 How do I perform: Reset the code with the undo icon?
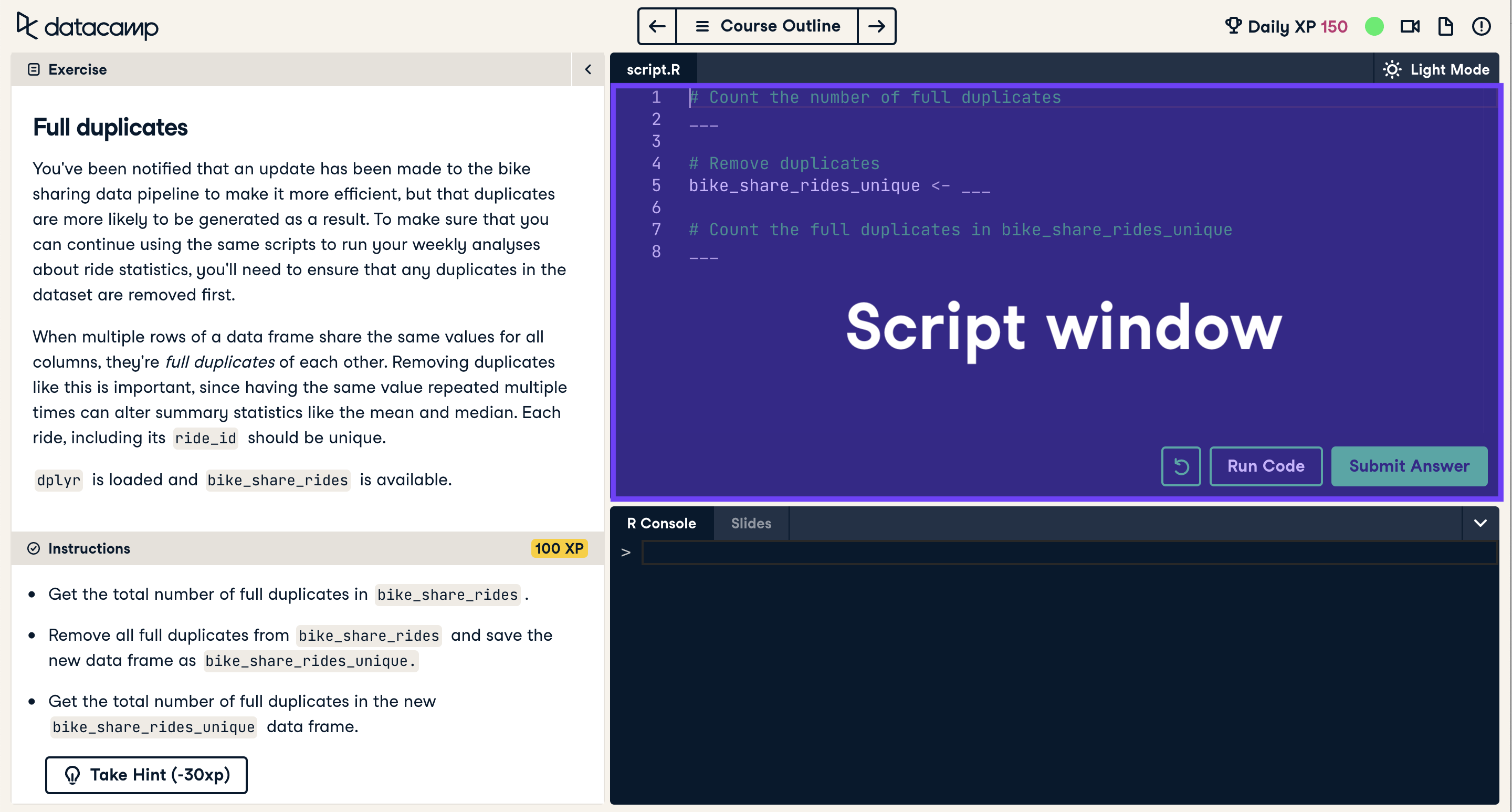(1181, 466)
